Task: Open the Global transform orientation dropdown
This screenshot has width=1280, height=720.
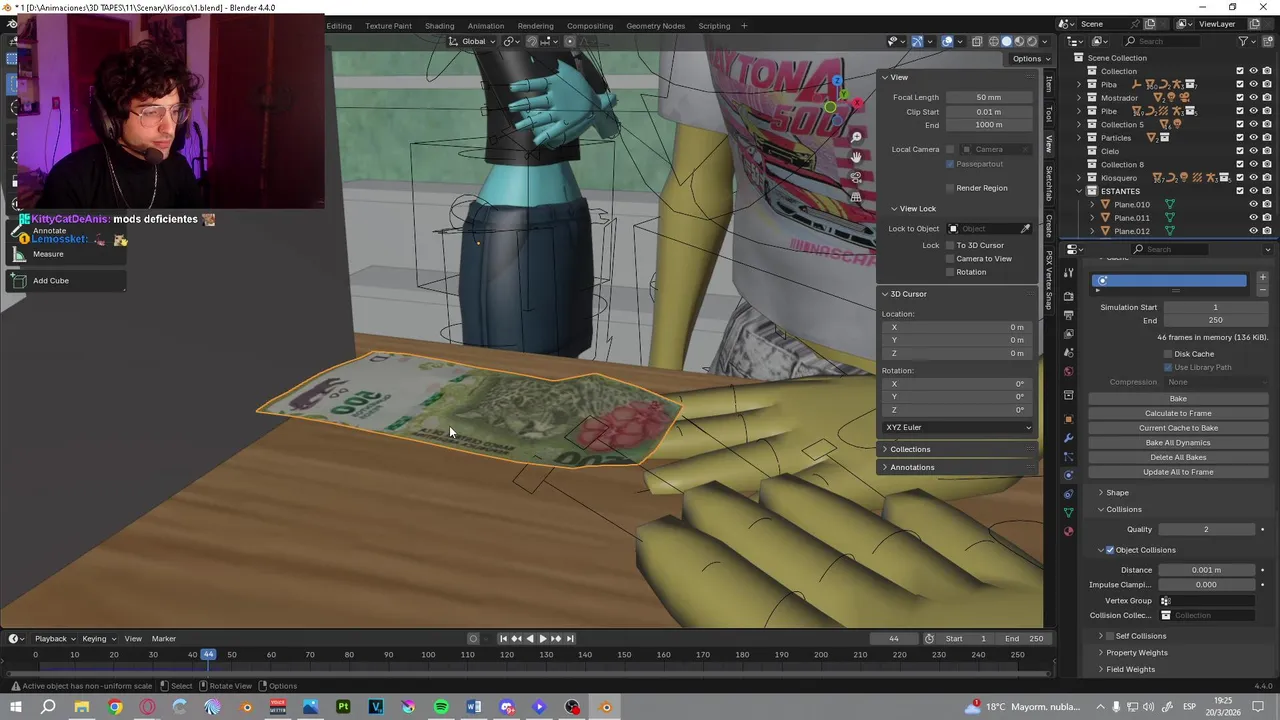Action: pyautogui.click(x=473, y=41)
